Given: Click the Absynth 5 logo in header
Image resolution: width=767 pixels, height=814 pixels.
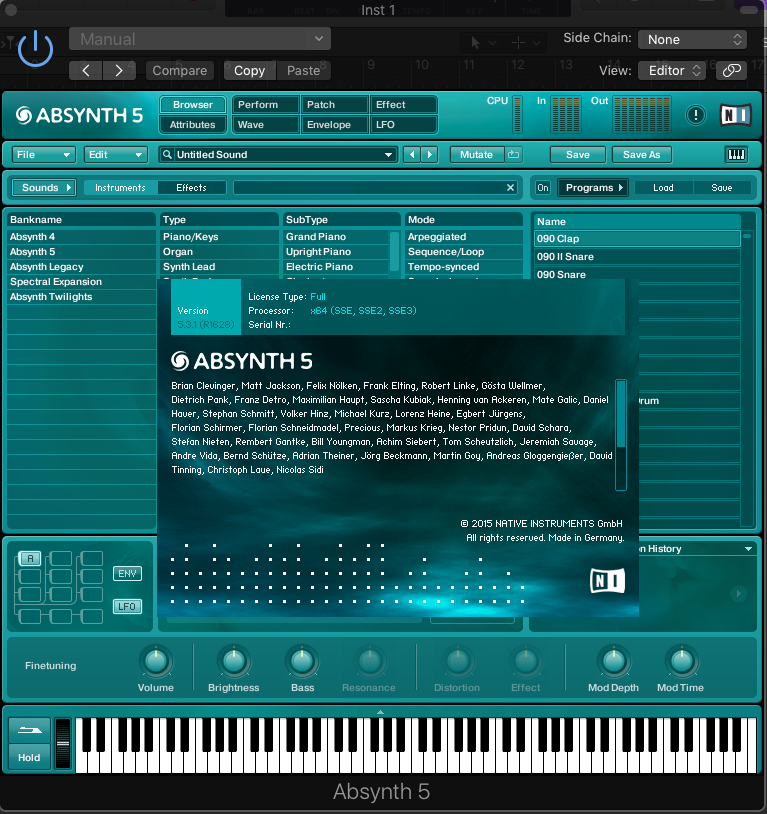Looking at the screenshot, I should (79, 115).
